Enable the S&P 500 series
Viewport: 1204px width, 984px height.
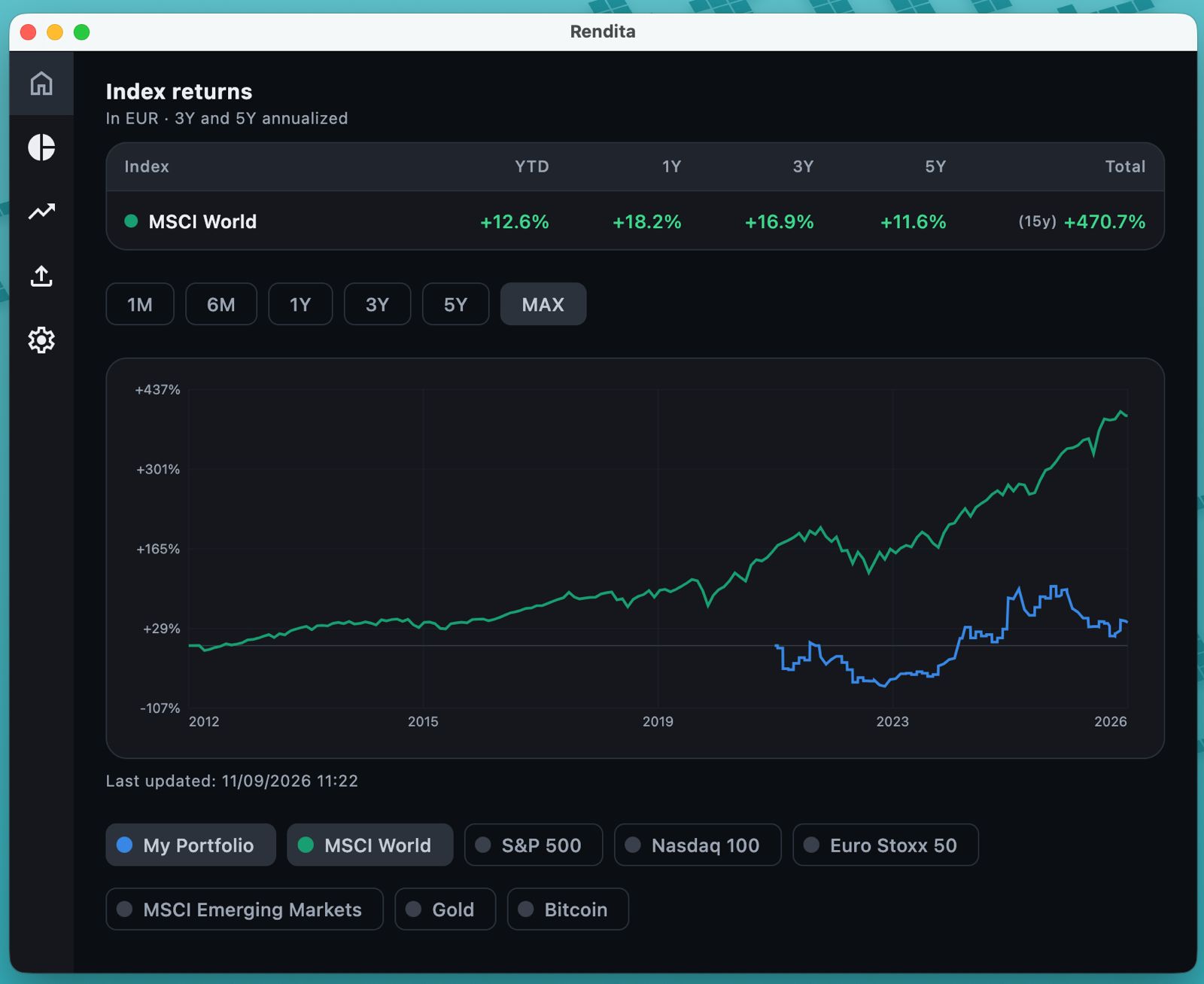[534, 845]
